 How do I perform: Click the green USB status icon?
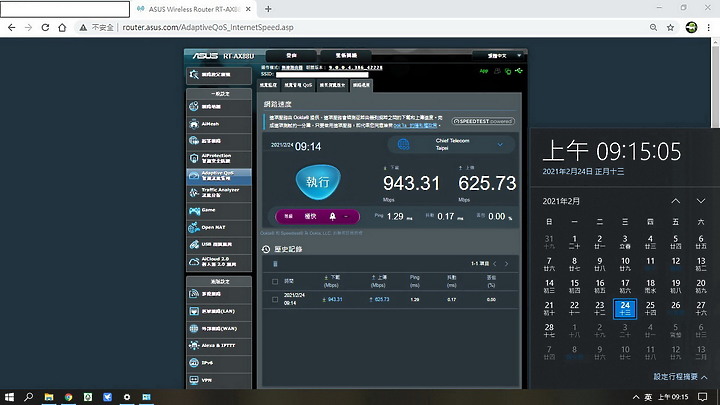tap(519, 71)
